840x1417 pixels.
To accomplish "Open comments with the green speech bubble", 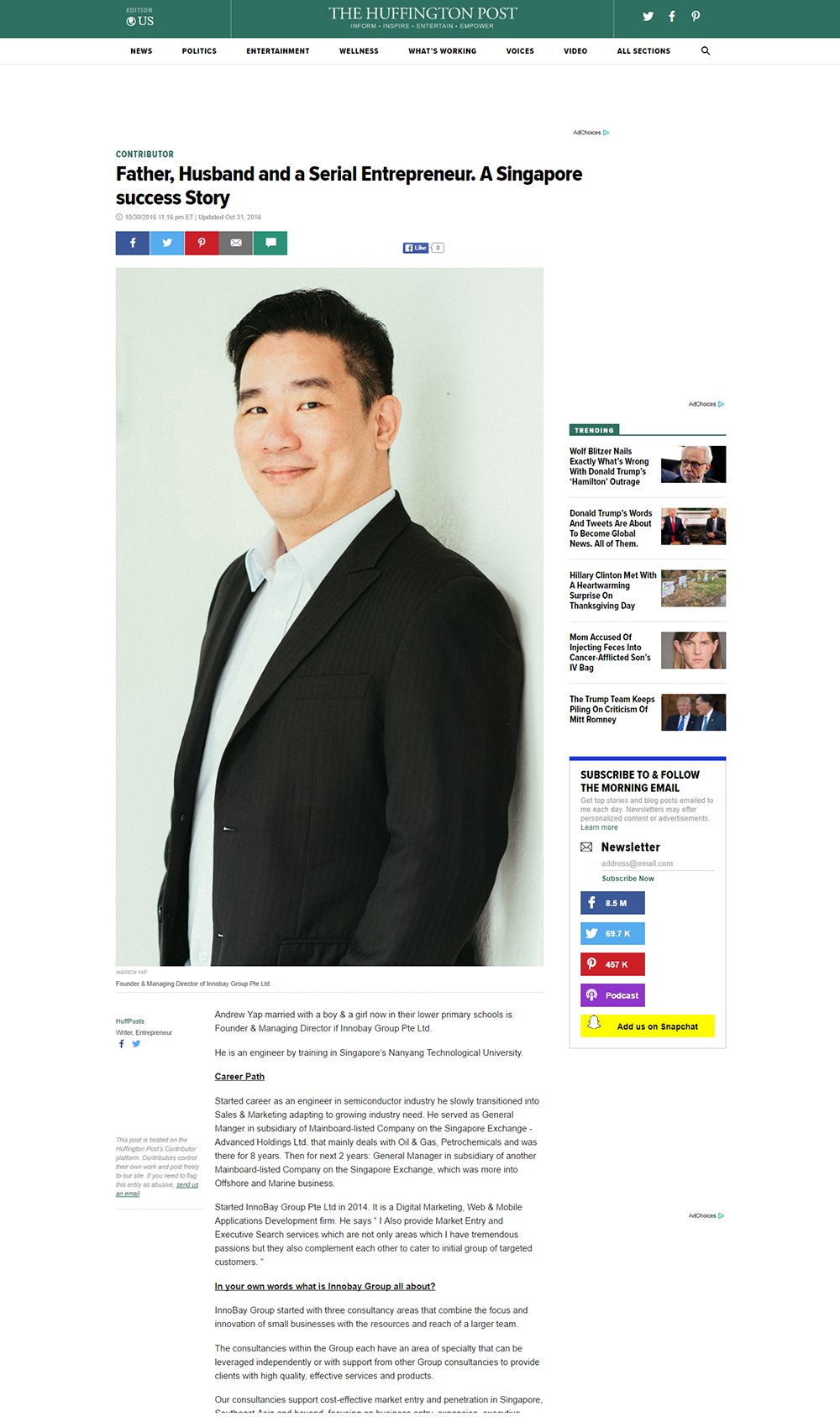I will (x=270, y=243).
